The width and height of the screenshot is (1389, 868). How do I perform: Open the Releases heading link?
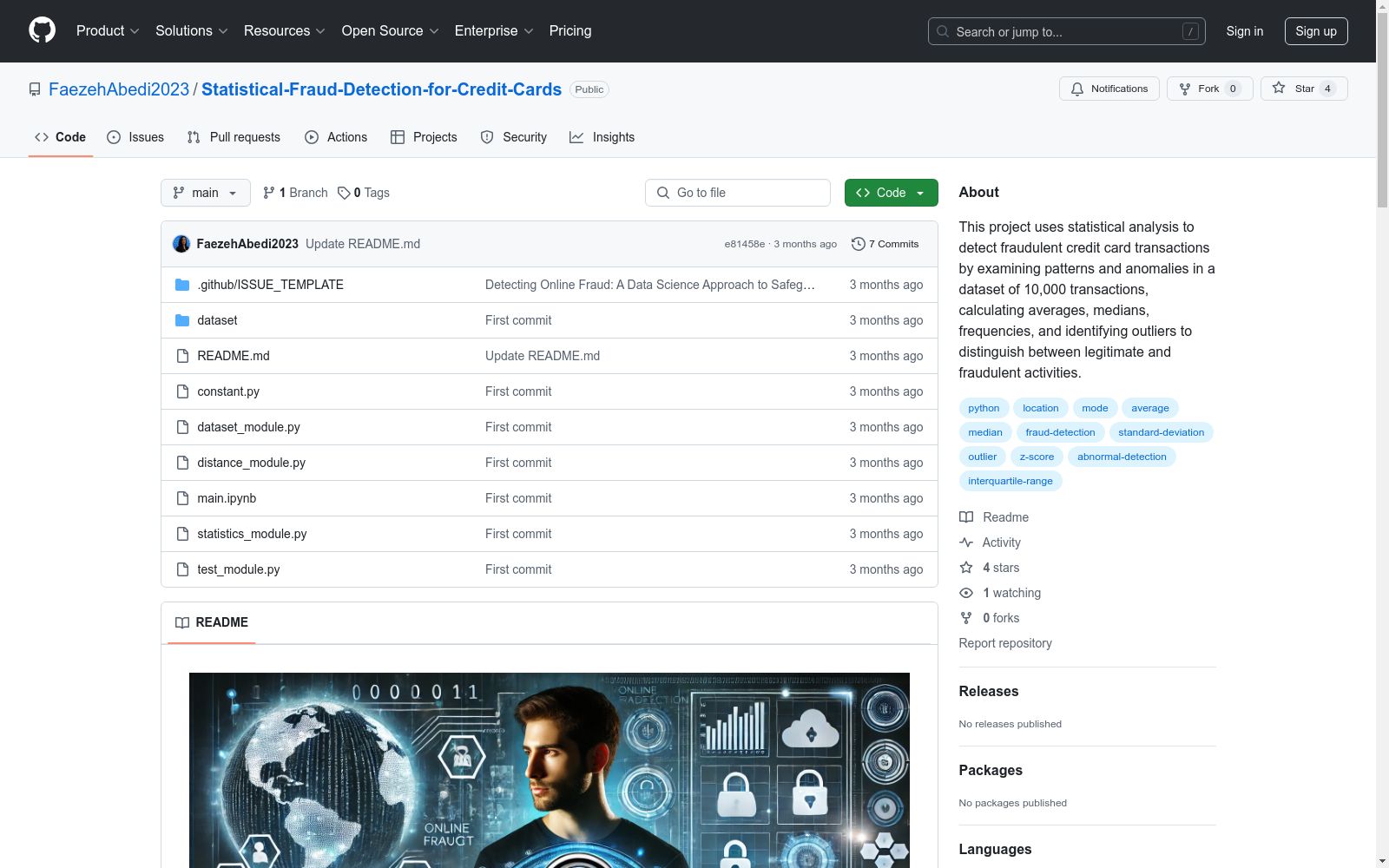[989, 692]
